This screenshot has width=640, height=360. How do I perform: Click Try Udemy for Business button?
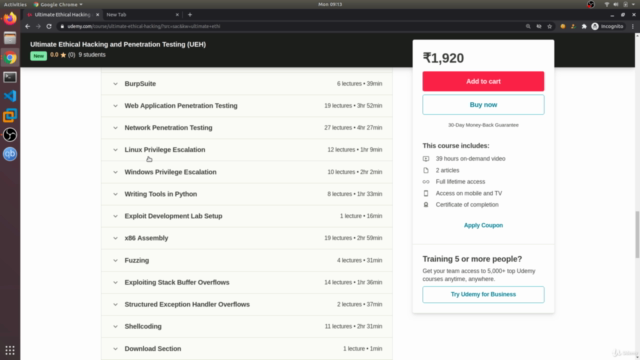click(x=483, y=294)
